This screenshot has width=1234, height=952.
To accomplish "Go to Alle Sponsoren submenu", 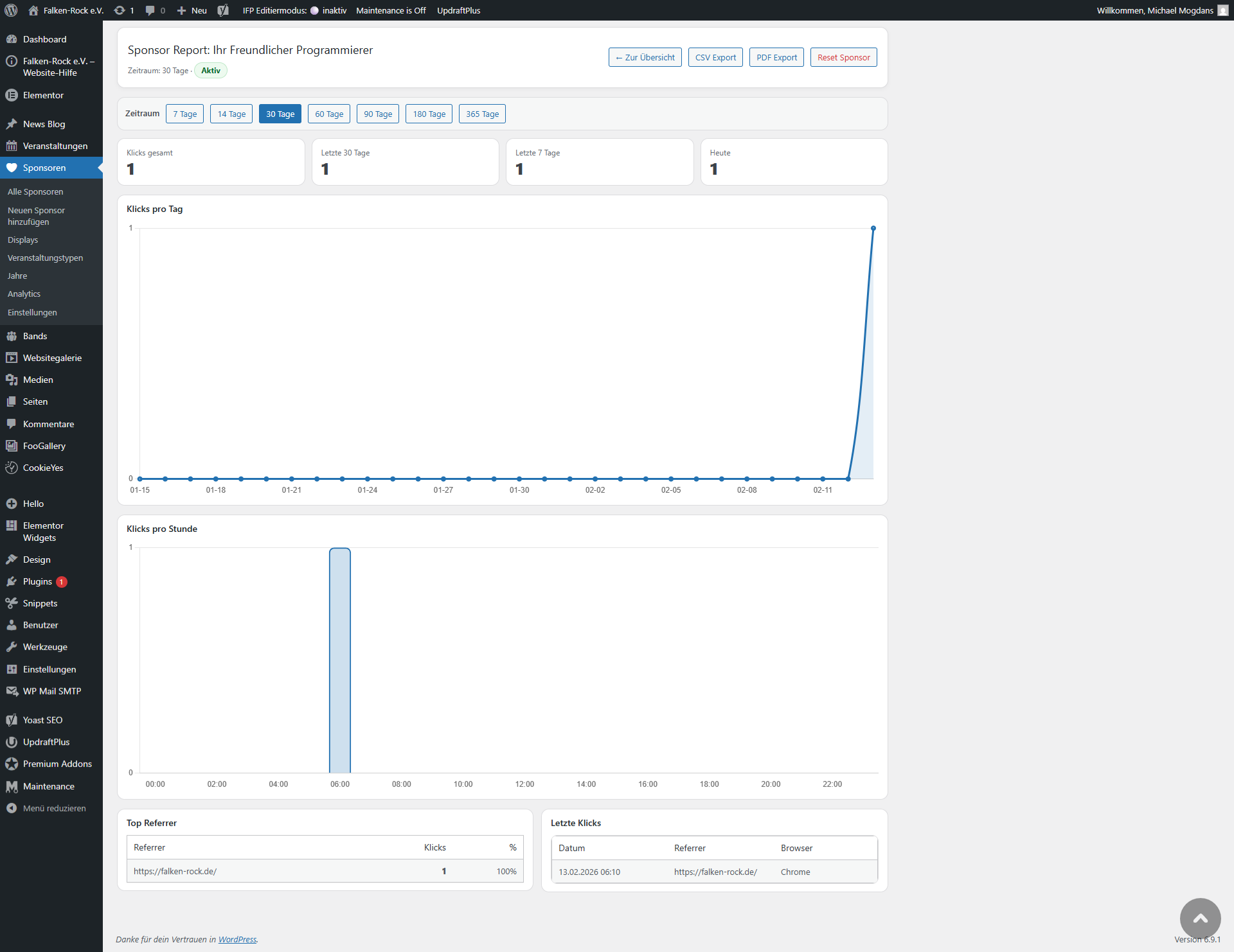I will (x=35, y=191).
